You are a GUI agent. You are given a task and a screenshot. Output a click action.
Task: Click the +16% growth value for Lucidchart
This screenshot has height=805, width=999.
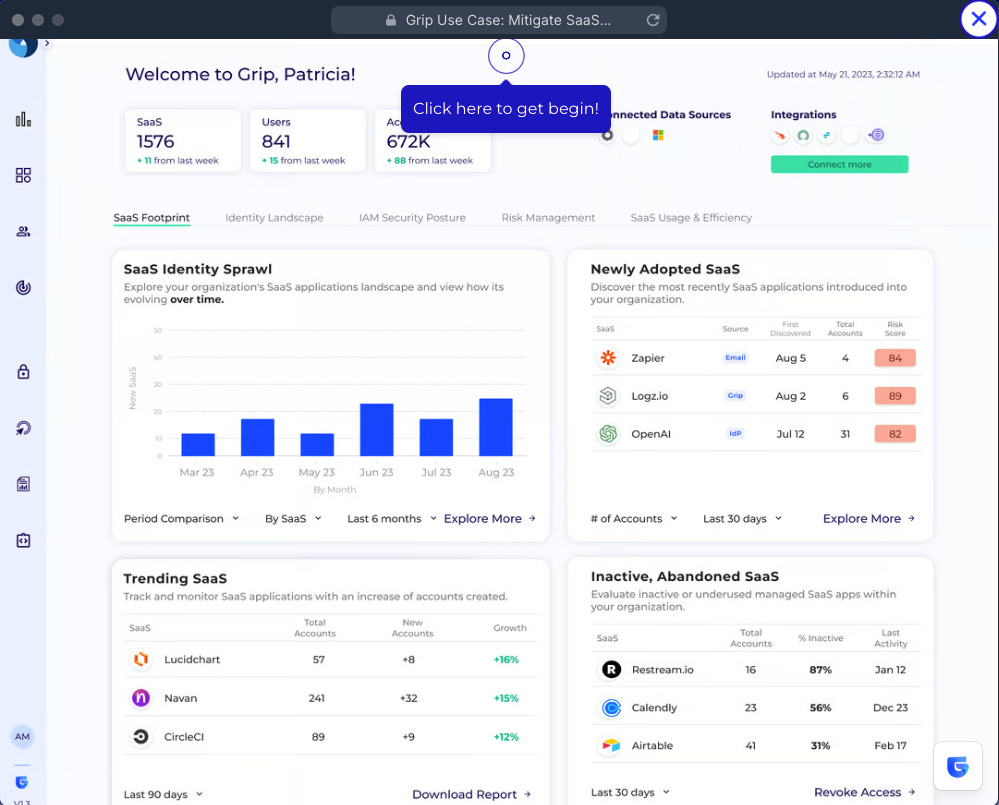click(507, 660)
